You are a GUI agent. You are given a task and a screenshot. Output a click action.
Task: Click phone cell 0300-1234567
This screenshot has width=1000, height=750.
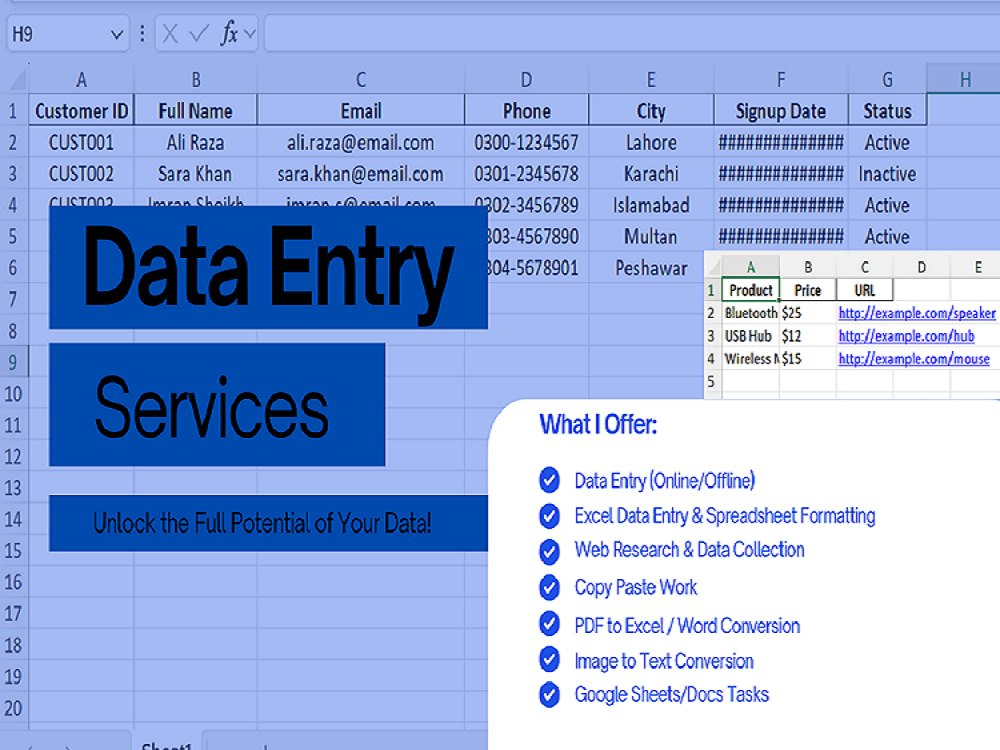pos(526,142)
